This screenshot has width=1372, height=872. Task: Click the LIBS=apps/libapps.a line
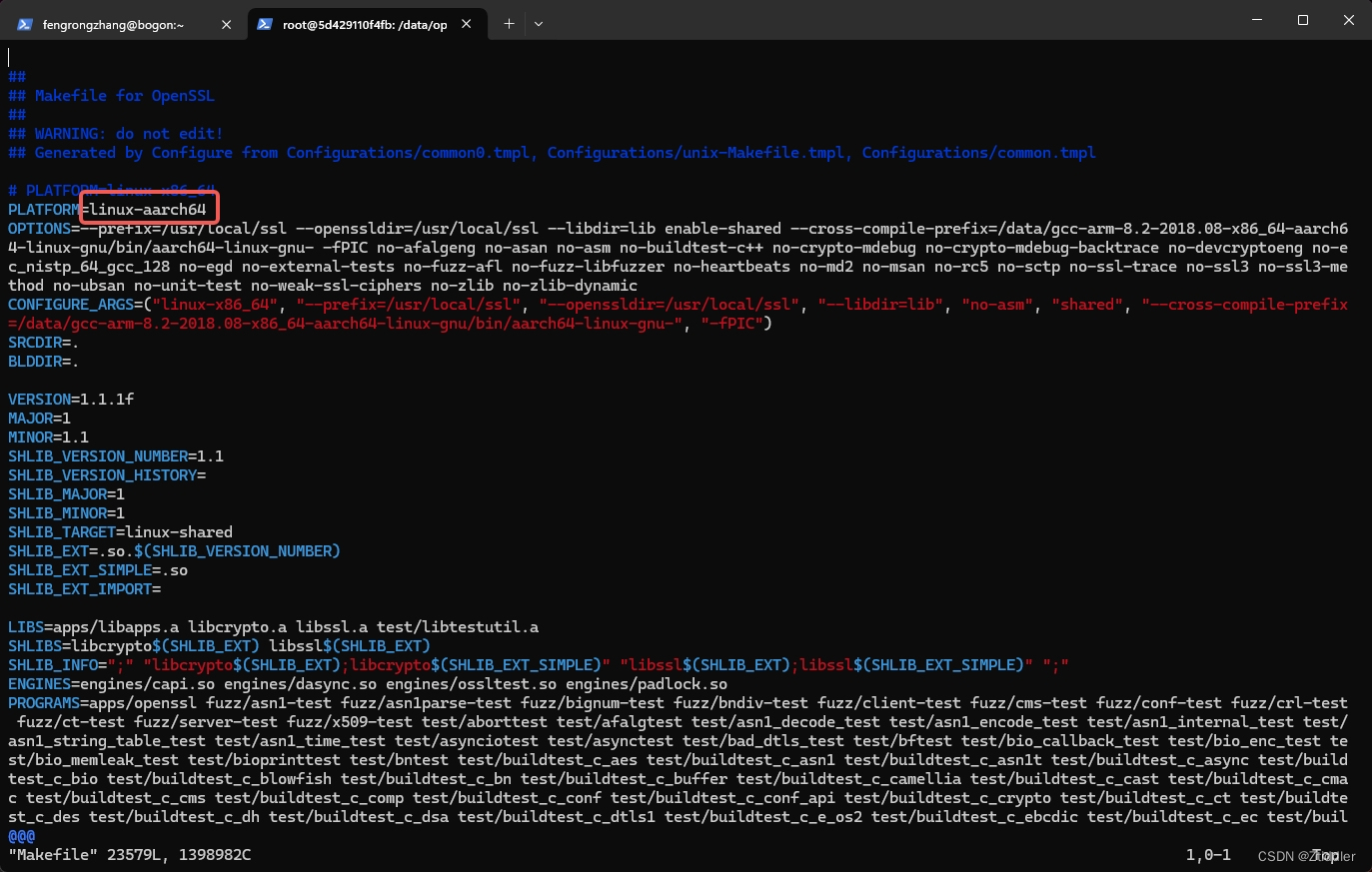(x=273, y=627)
